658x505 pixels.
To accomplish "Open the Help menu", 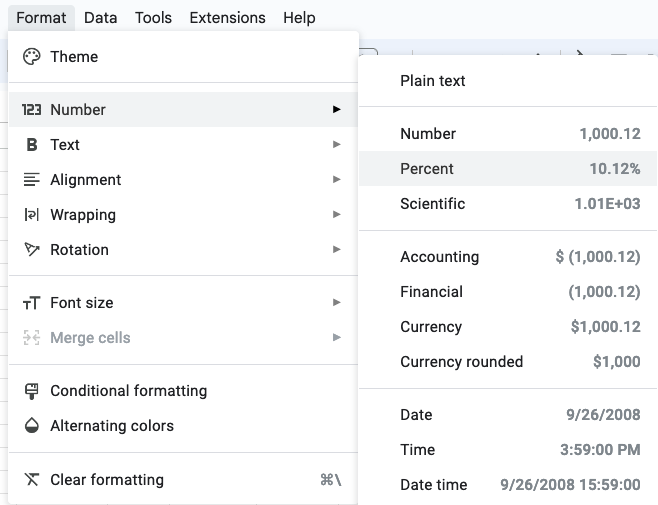I will coord(299,18).
